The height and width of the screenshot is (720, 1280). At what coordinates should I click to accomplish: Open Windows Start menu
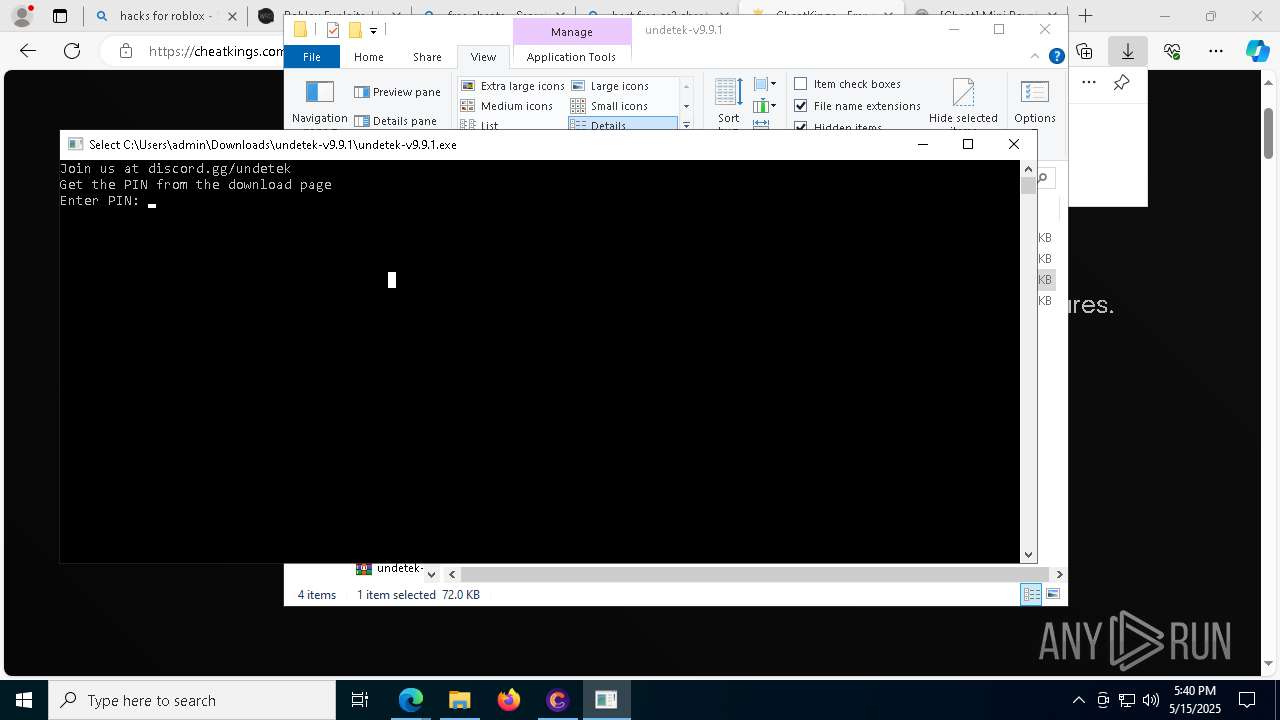[24, 700]
